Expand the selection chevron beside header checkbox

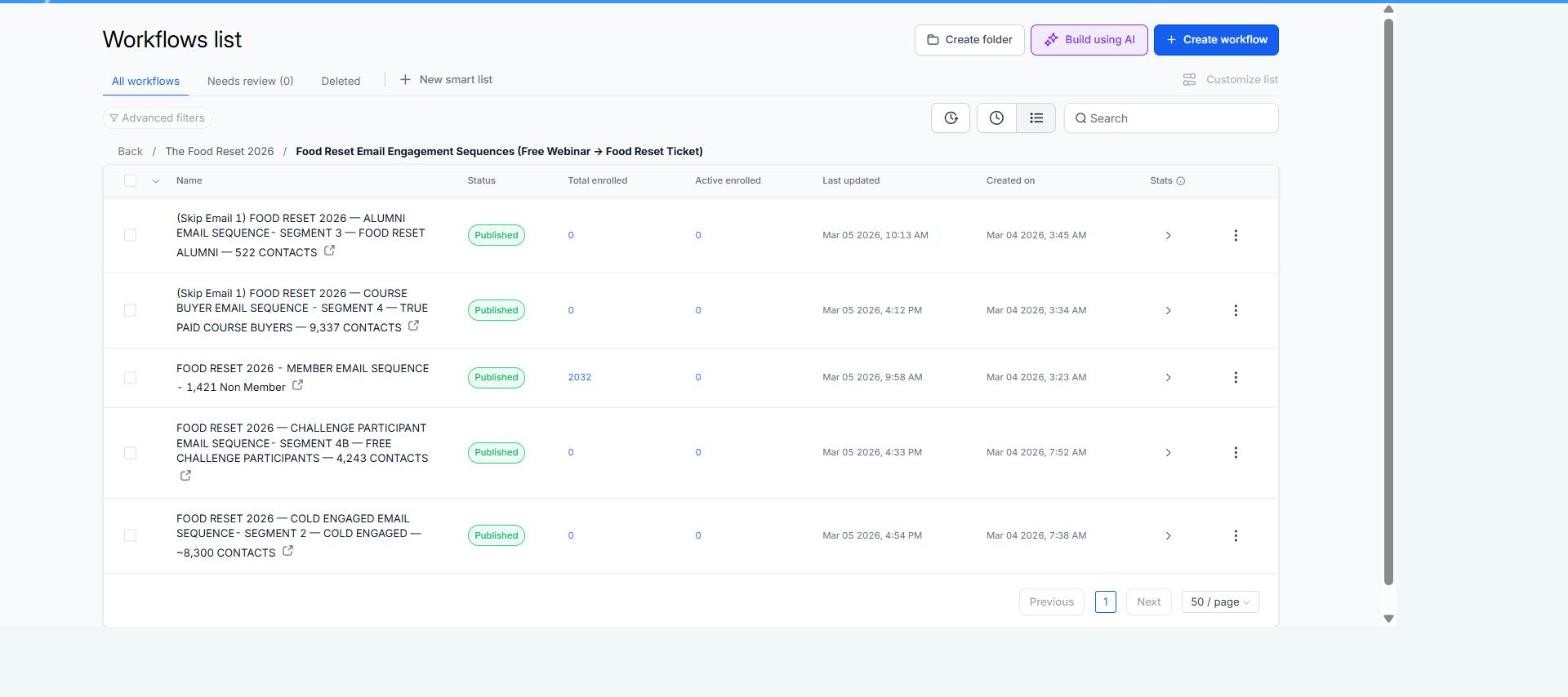coord(155,181)
